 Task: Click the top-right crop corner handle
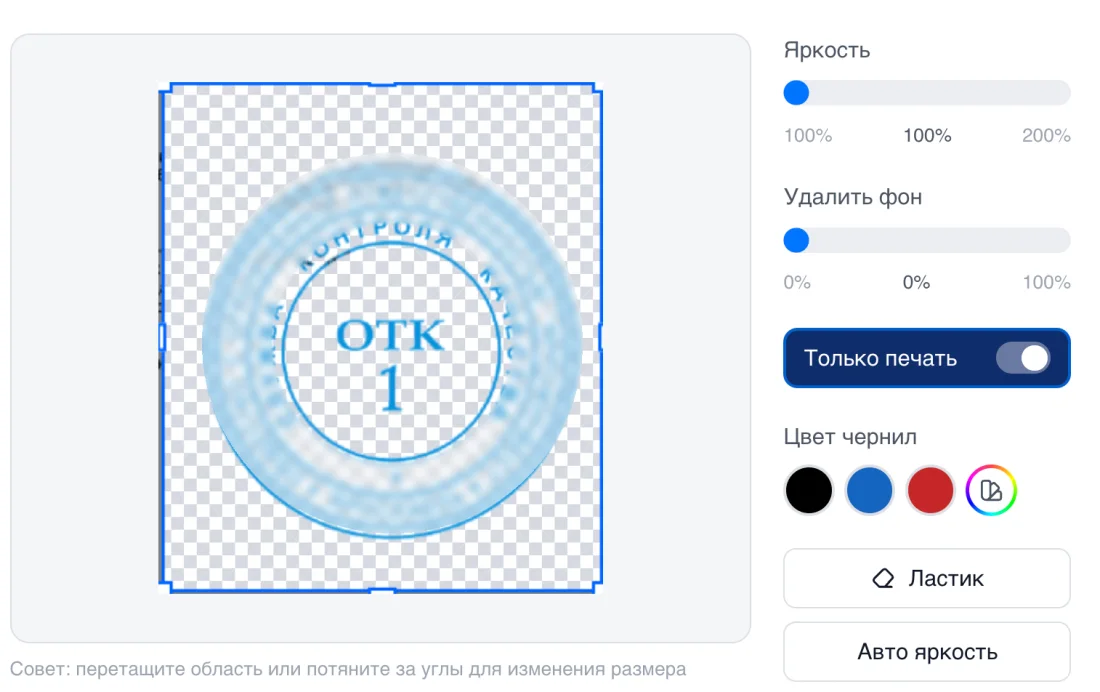coord(596,88)
